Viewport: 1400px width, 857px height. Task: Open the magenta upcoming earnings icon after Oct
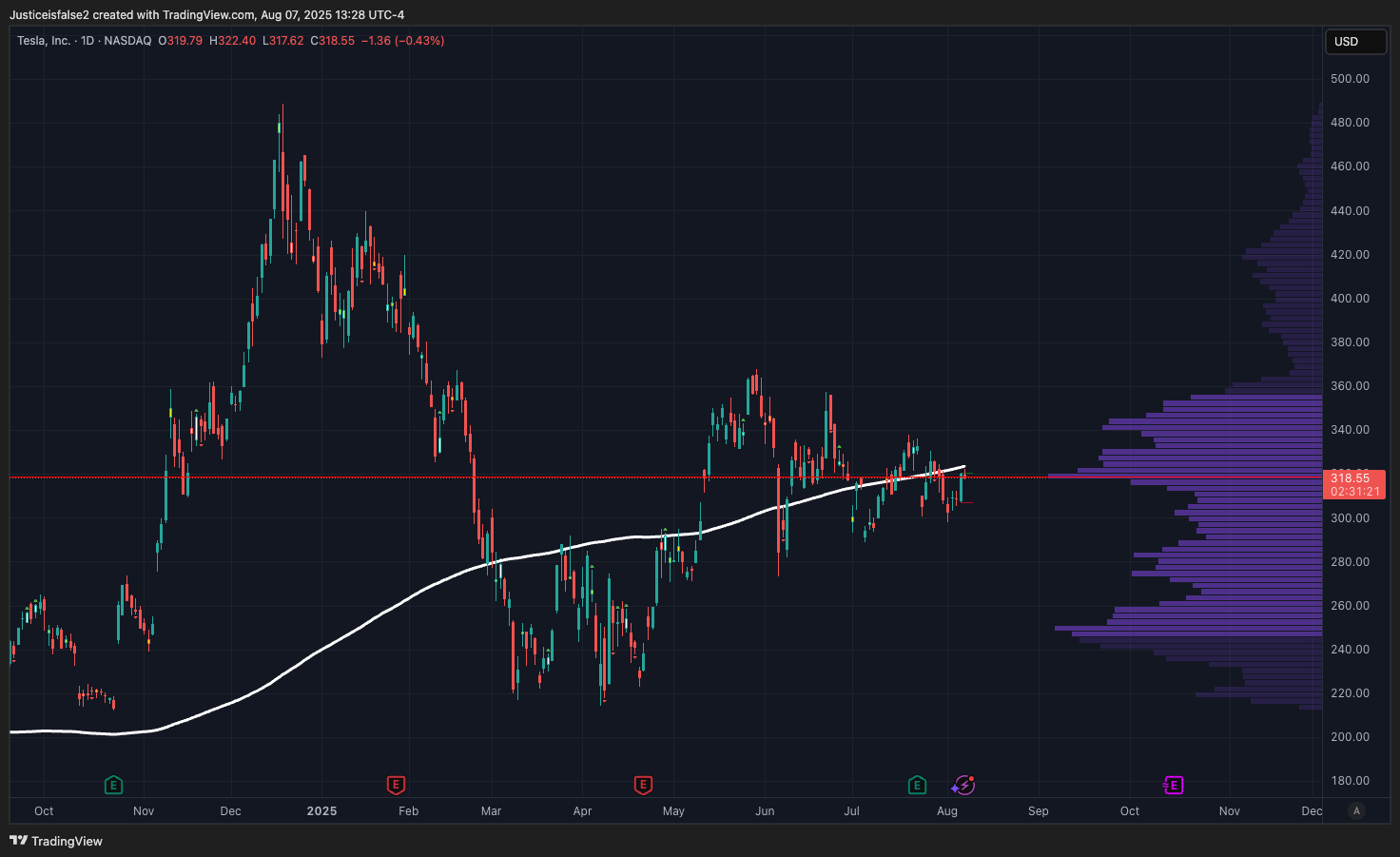[x=1174, y=785]
